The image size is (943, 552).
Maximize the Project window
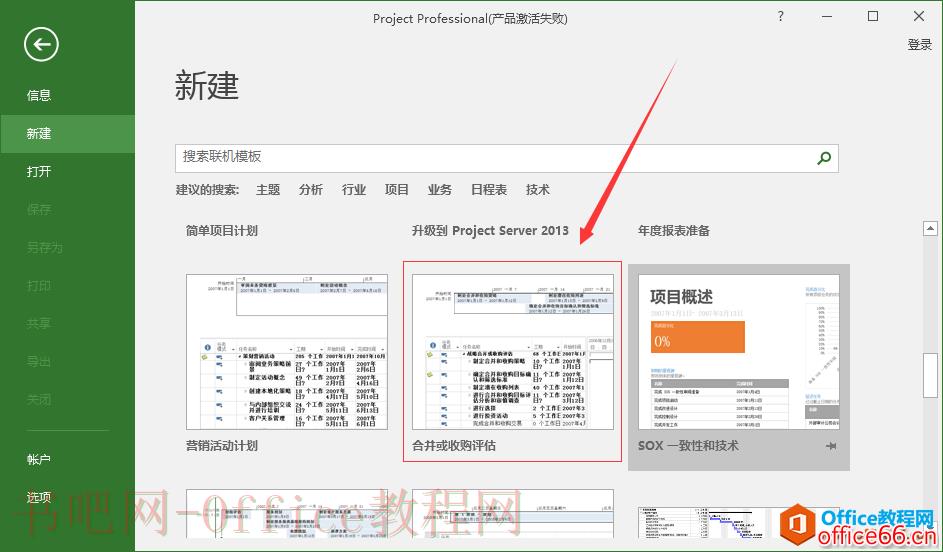[x=873, y=16]
